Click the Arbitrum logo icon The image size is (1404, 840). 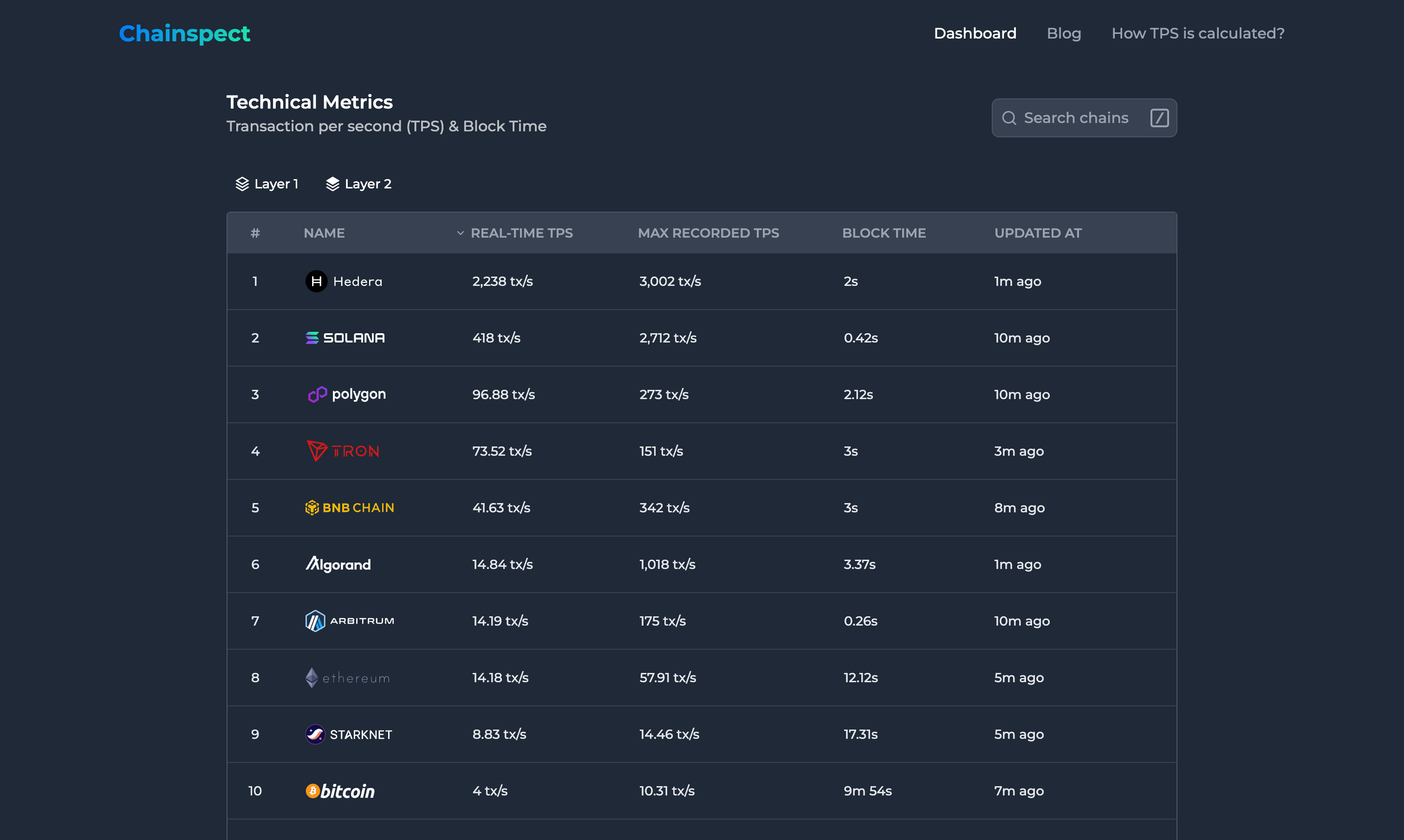point(315,621)
